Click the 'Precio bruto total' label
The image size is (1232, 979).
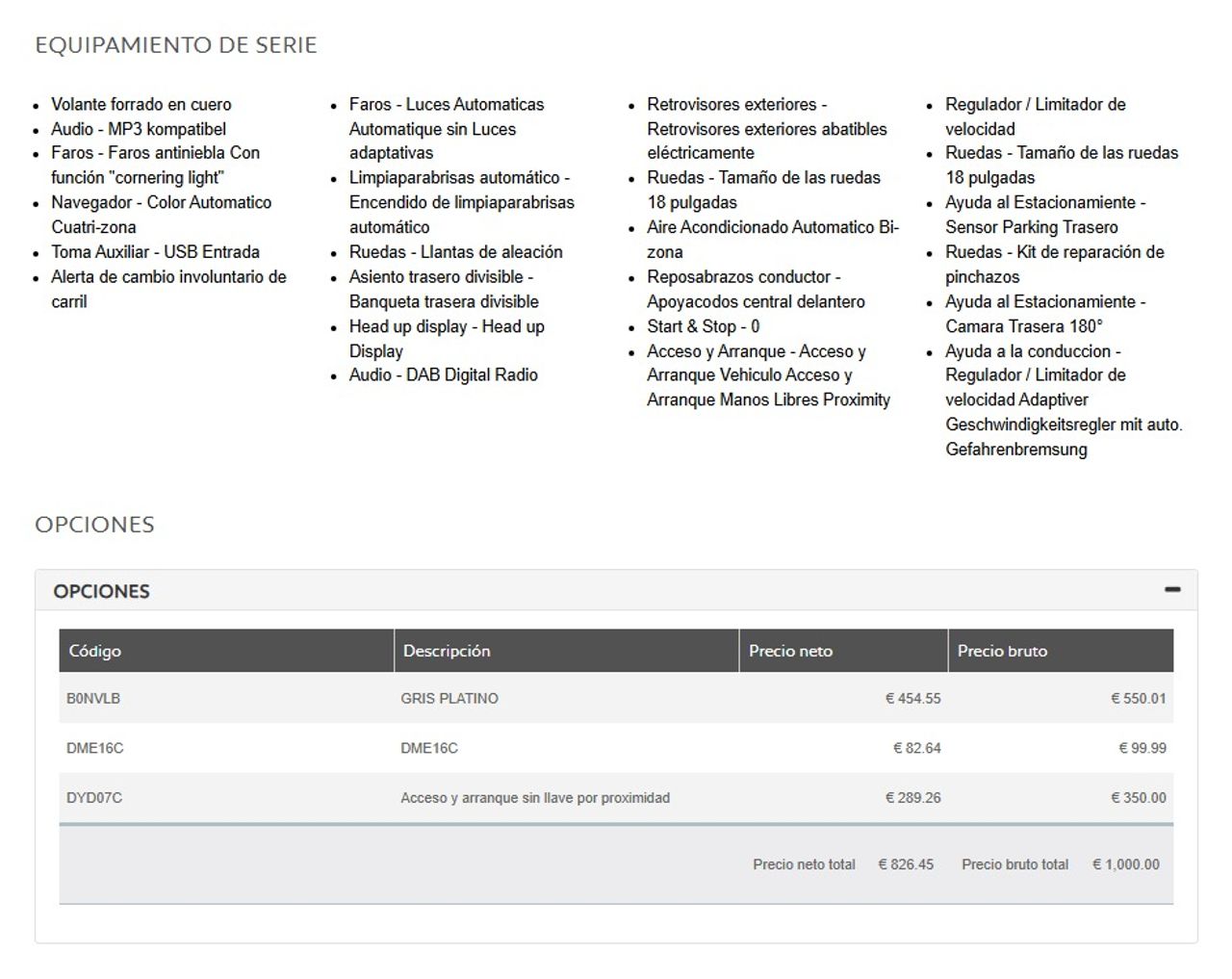(1014, 864)
